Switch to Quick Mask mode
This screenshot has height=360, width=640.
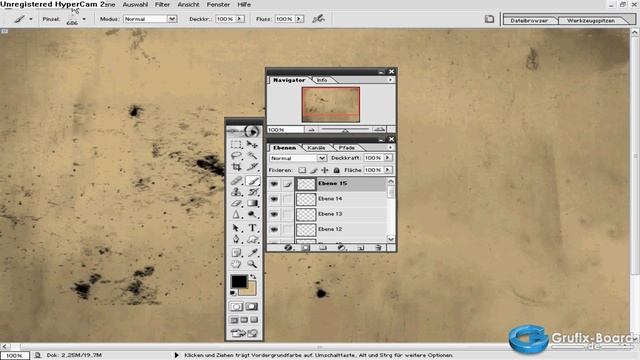coord(251,307)
